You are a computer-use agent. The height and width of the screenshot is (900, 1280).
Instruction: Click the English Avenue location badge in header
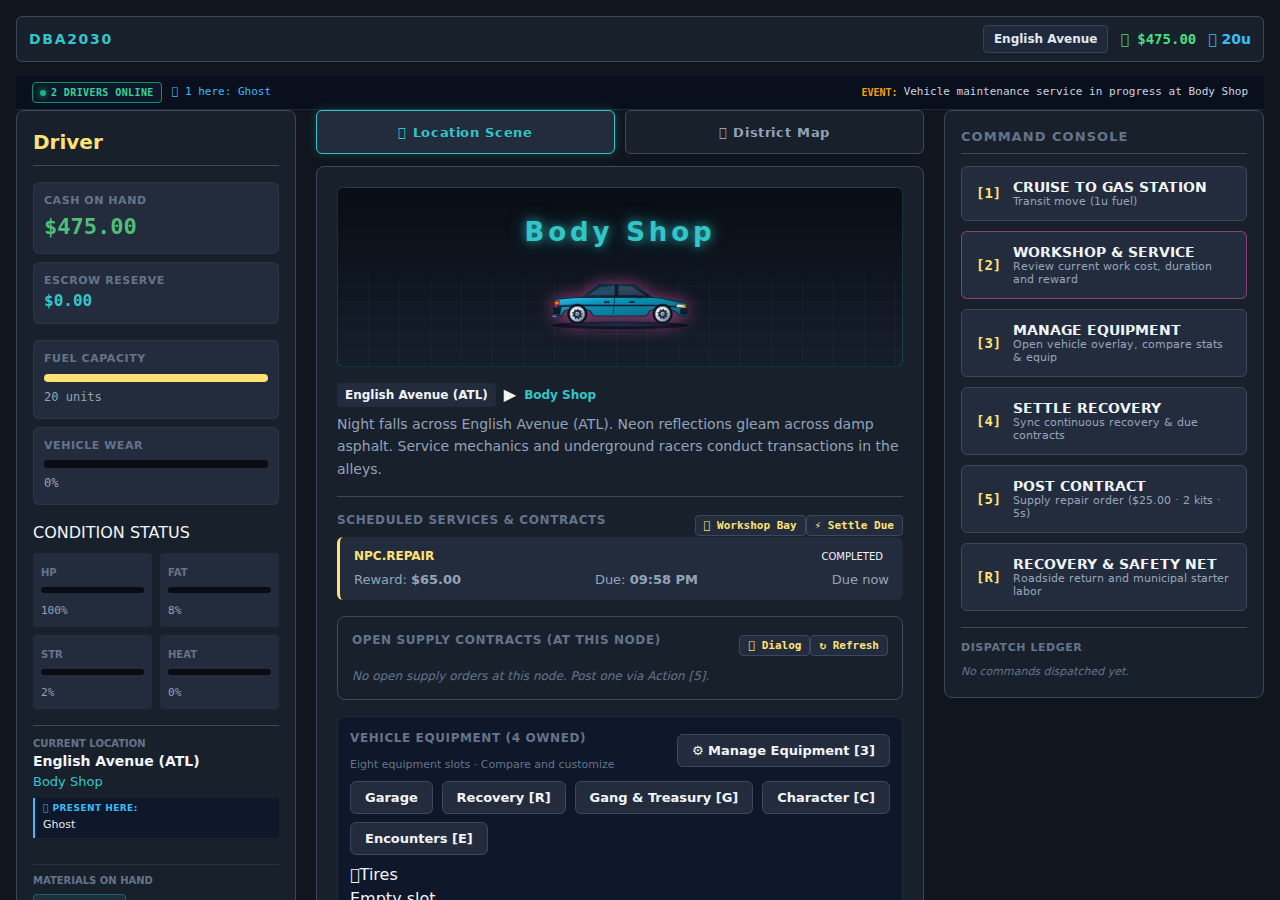tap(1045, 39)
